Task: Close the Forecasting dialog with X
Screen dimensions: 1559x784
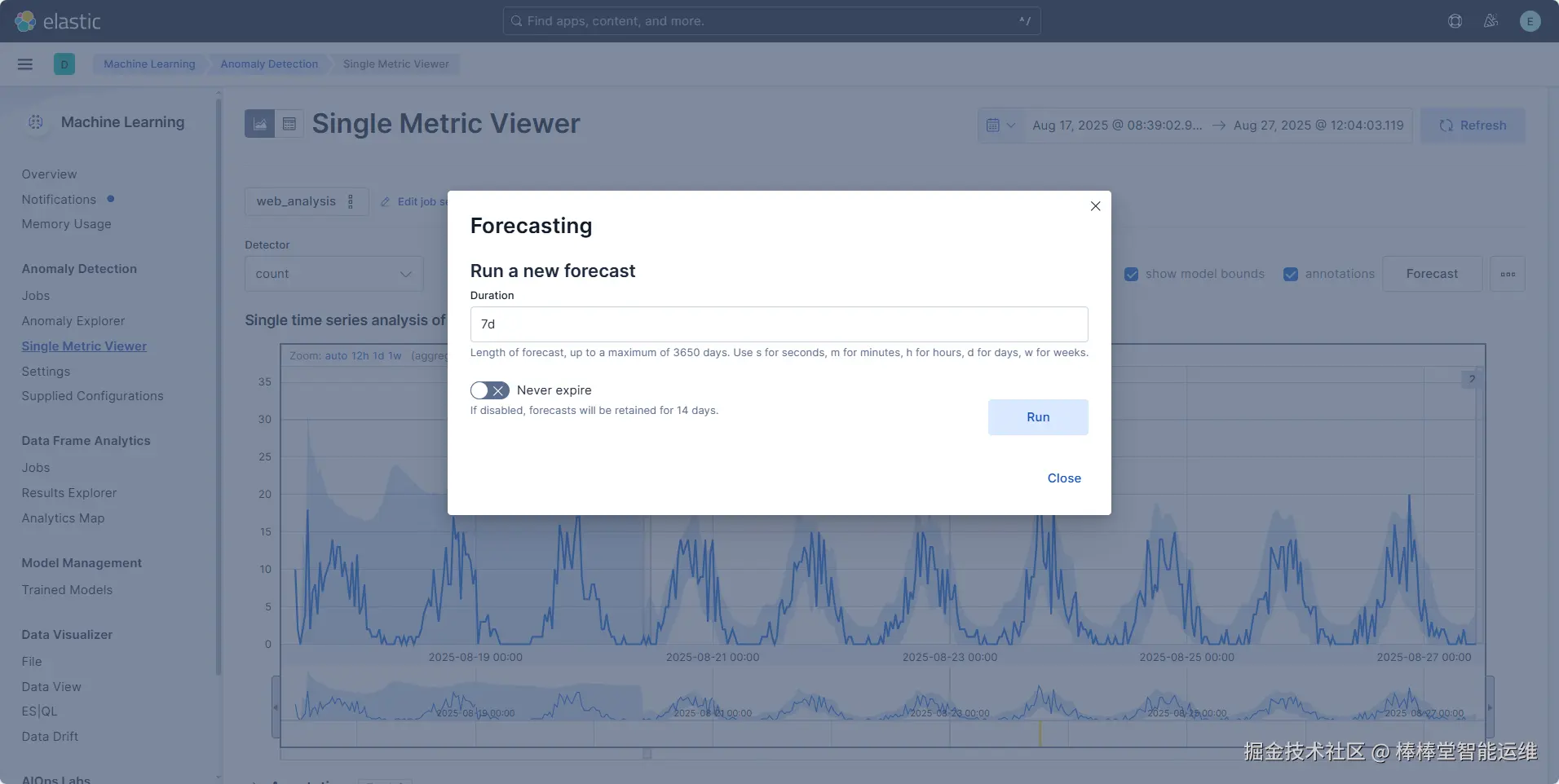Action: (1096, 206)
